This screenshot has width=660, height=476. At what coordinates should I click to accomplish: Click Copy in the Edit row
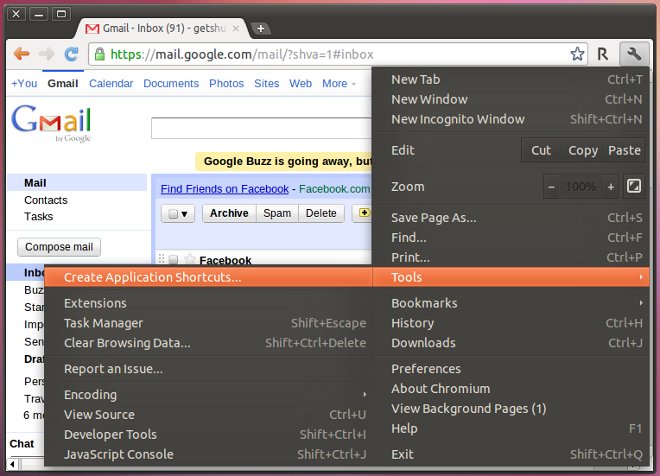pyautogui.click(x=583, y=150)
